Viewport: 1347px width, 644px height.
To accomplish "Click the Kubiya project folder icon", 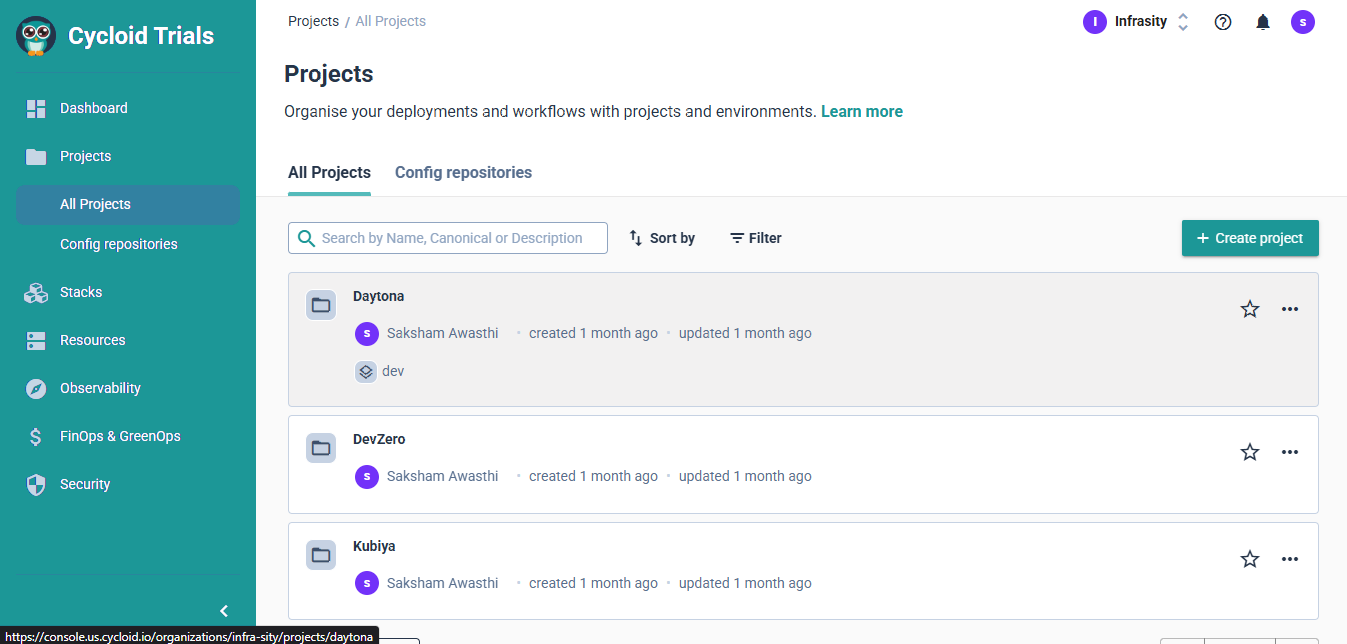I will pyautogui.click(x=321, y=555).
